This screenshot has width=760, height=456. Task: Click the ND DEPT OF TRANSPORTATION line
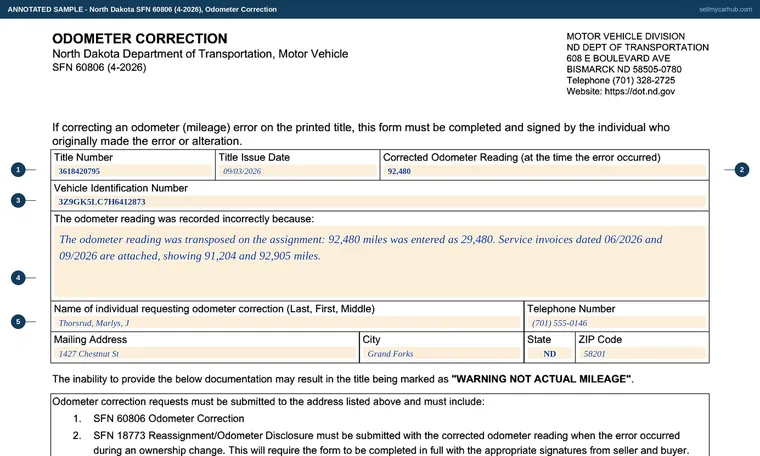tap(638, 47)
